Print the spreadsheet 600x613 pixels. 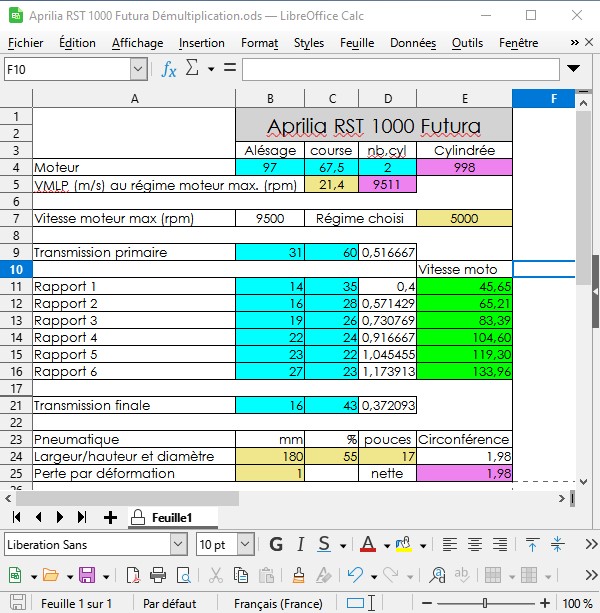coord(158,575)
